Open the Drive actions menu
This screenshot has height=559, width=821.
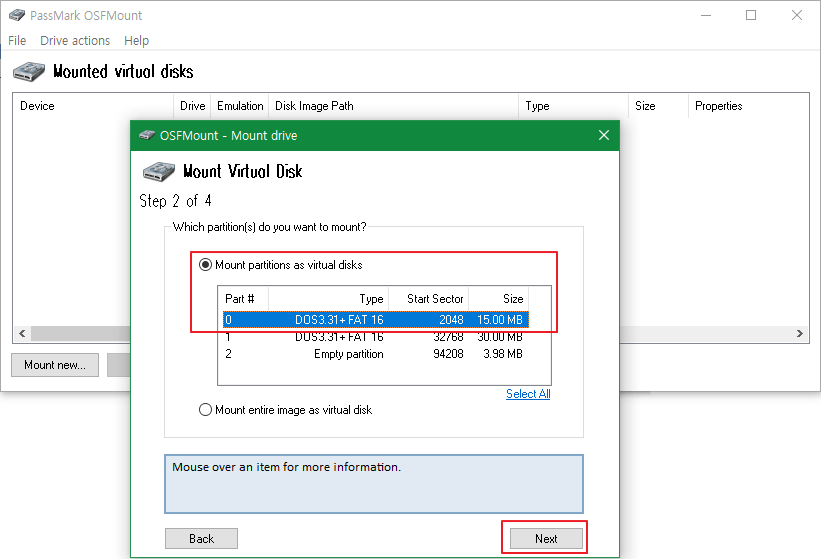75,40
